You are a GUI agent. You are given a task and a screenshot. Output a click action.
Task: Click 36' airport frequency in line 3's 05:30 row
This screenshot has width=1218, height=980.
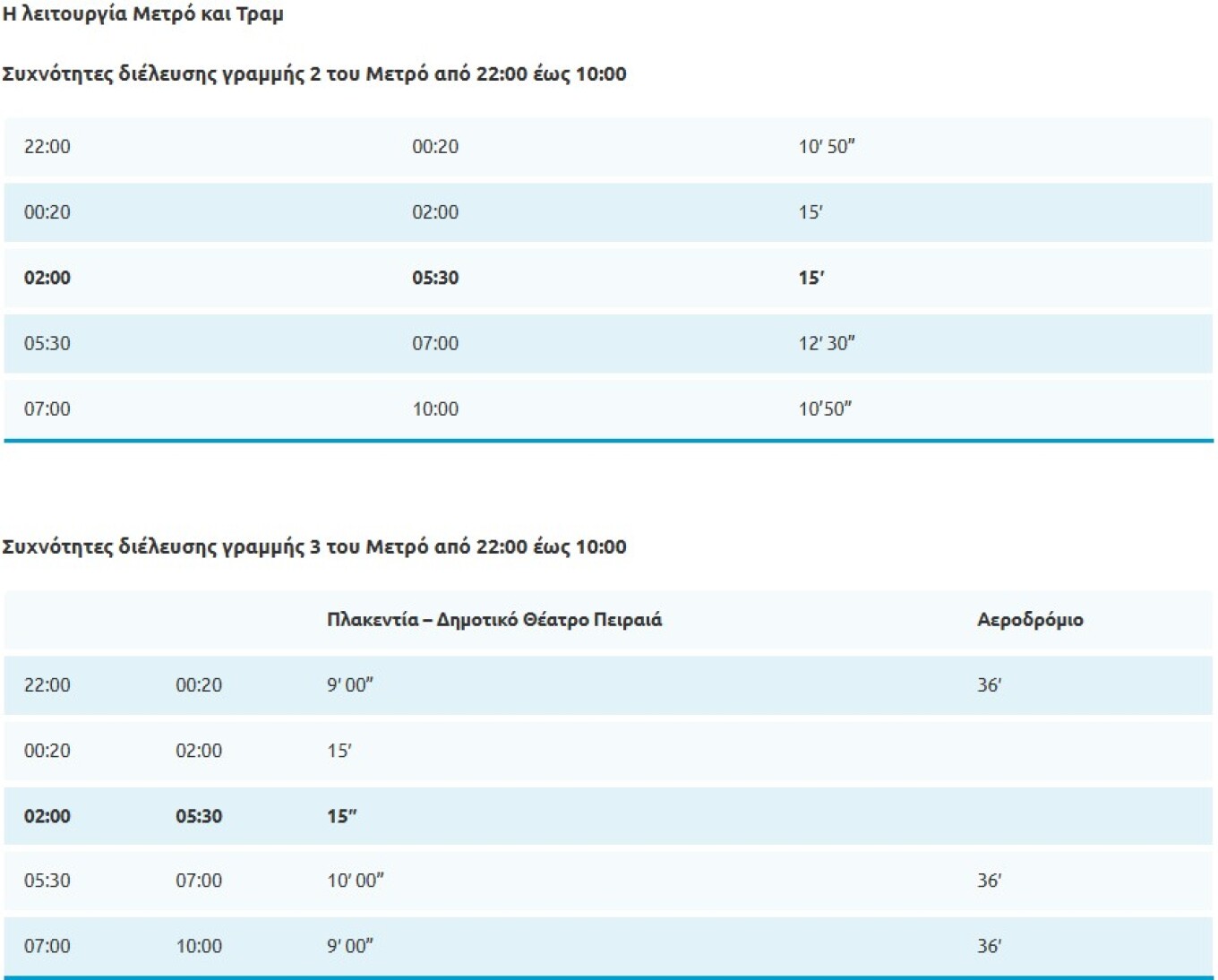click(989, 881)
